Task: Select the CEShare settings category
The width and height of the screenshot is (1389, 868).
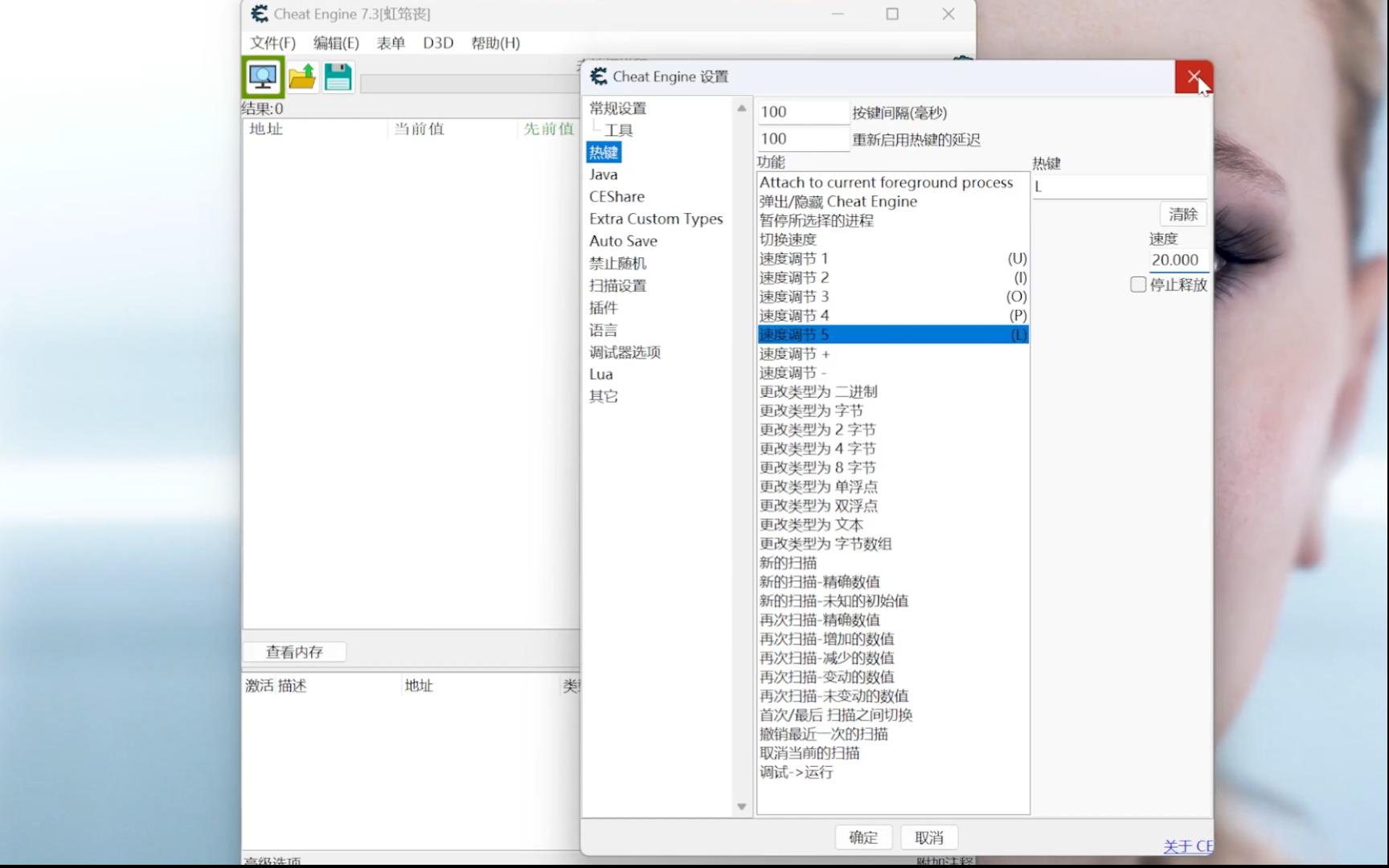Action: click(617, 196)
